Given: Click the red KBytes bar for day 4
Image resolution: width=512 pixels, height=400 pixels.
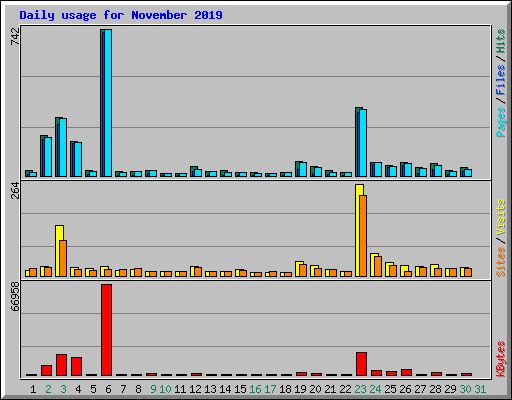Looking at the screenshot, I should tap(77, 367).
